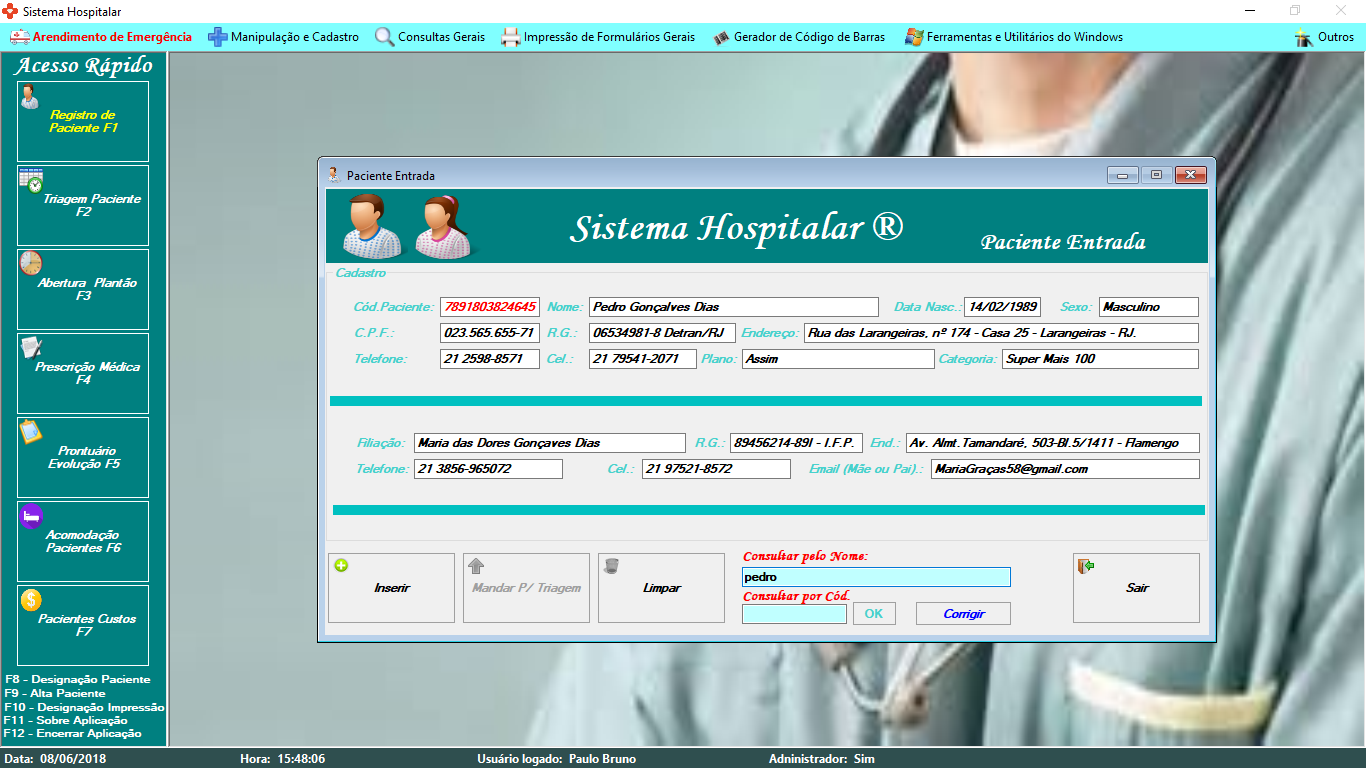Screen dimensions: 1366x768
Task: Select Acomodação Pacientes F6 shortcut
Action: click(x=83, y=542)
